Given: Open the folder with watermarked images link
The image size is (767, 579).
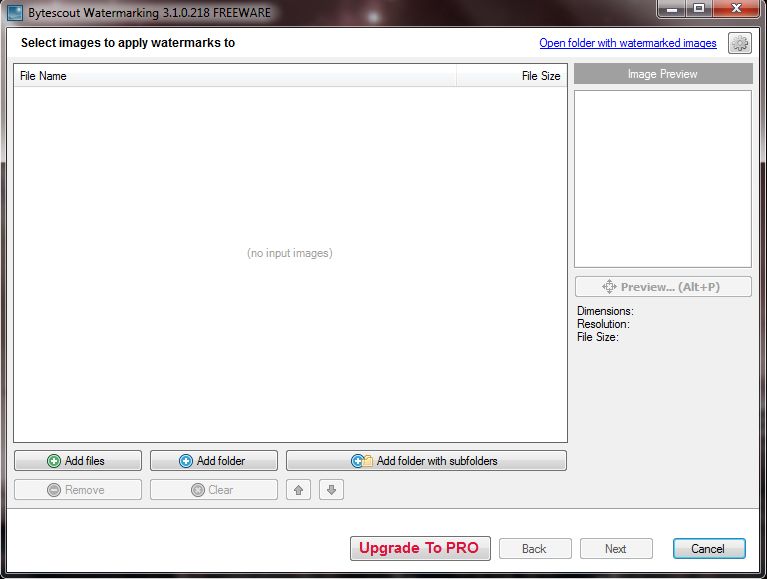Looking at the screenshot, I should click(628, 43).
